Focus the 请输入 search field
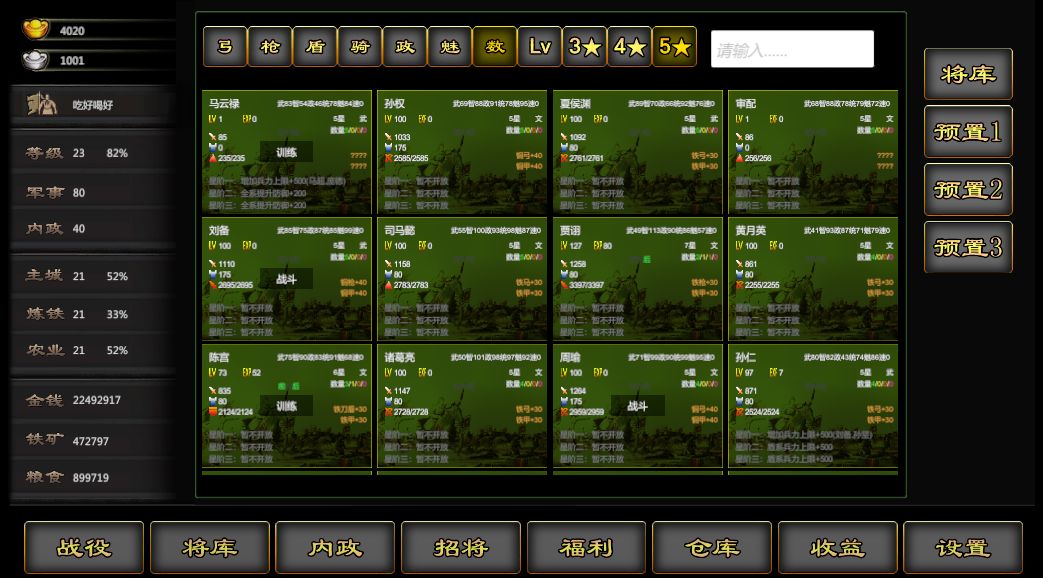1043x578 pixels. 792,49
